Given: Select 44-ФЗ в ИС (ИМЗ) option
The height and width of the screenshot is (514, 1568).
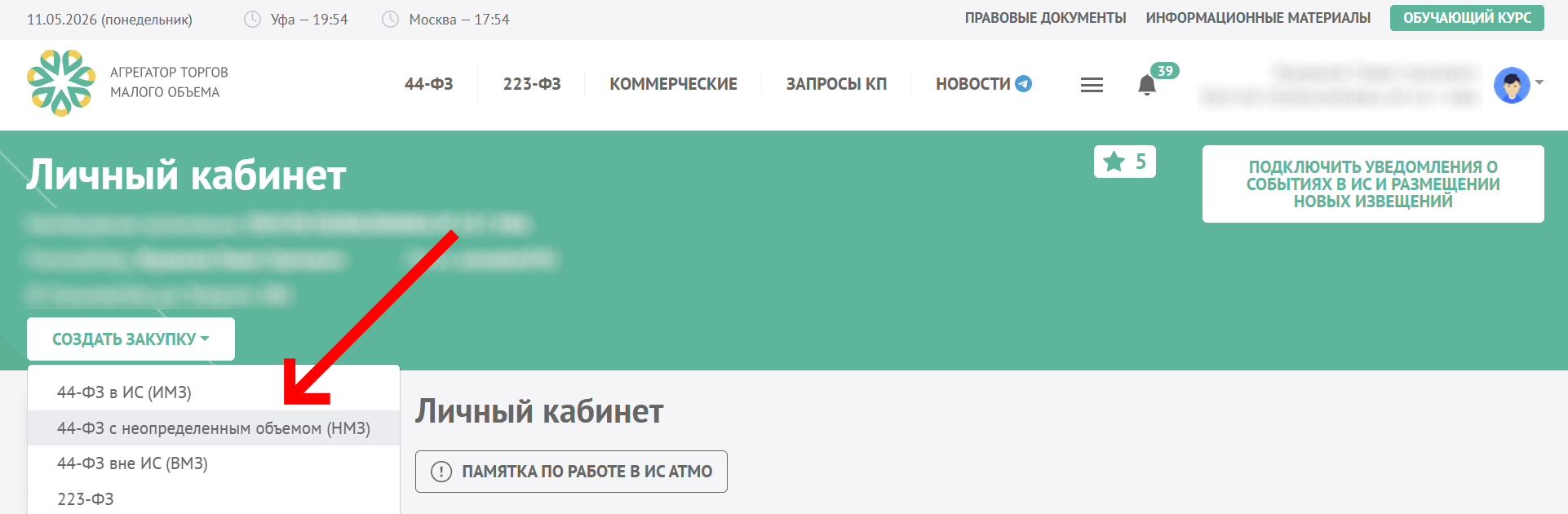Looking at the screenshot, I should click(x=214, y=392).
